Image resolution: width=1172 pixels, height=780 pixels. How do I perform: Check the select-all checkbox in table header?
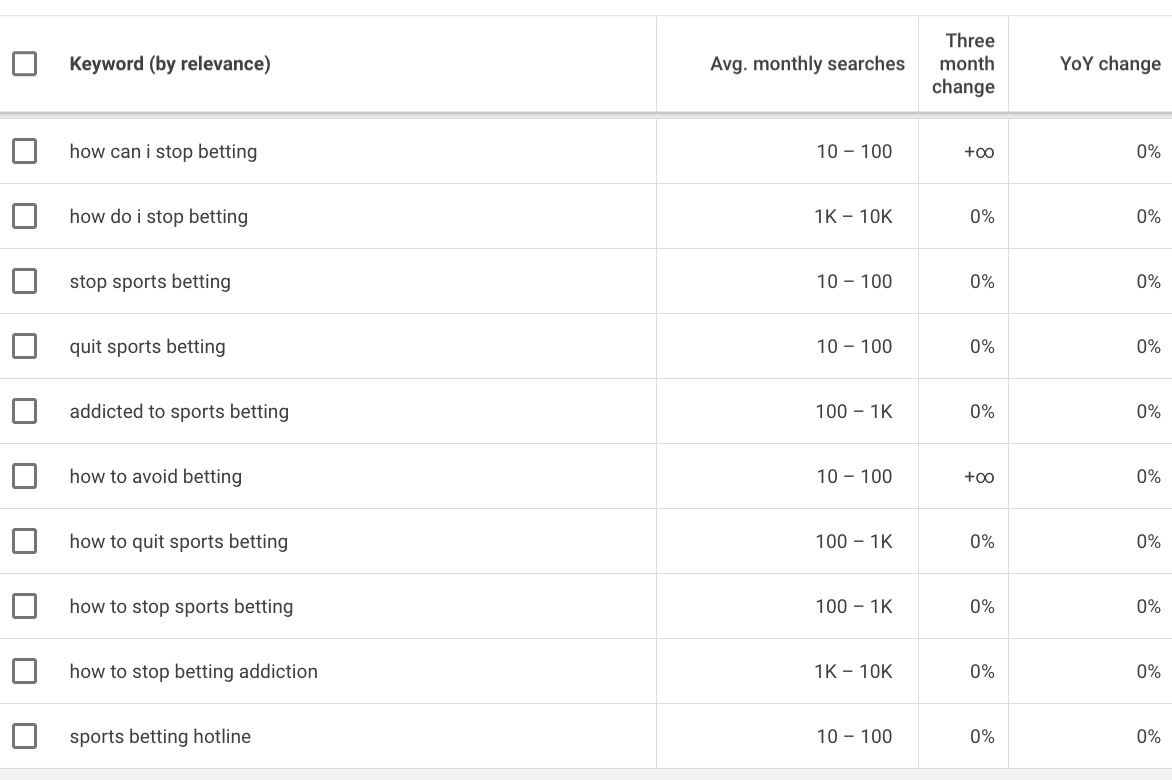tap(24, 63)
